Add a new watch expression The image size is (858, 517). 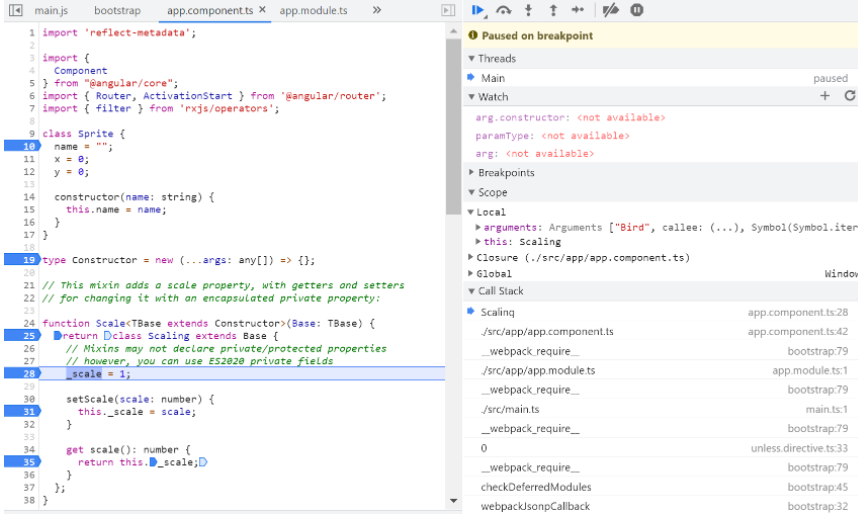[x=825, y=96]
